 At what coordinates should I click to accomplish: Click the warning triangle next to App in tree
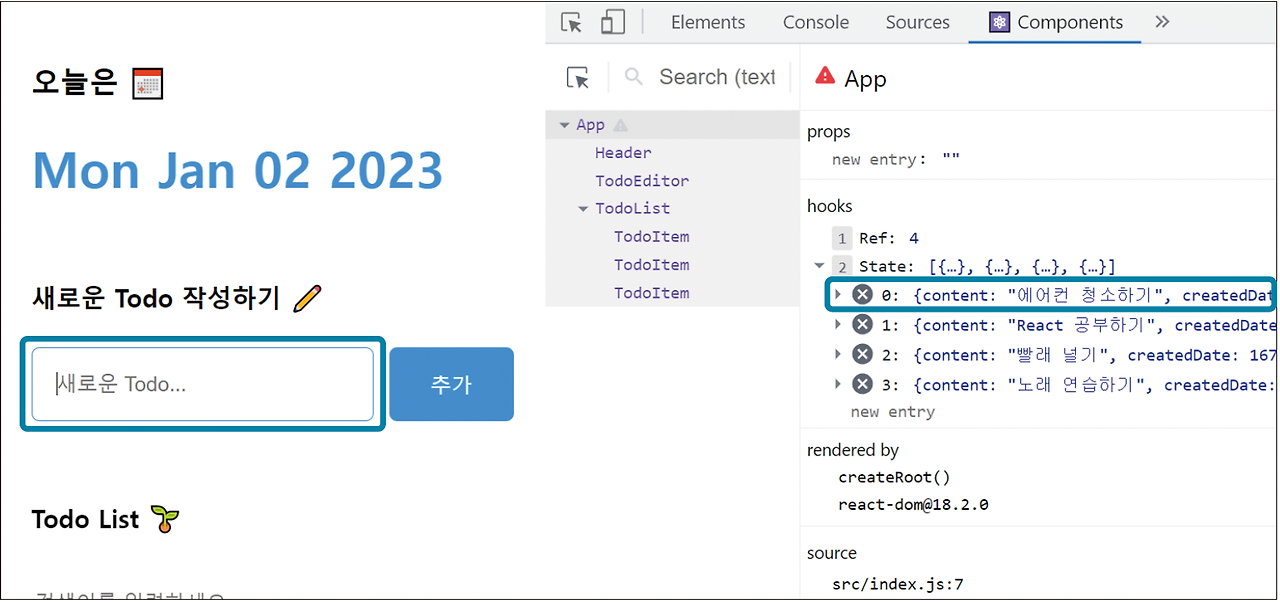click(620, 125)
